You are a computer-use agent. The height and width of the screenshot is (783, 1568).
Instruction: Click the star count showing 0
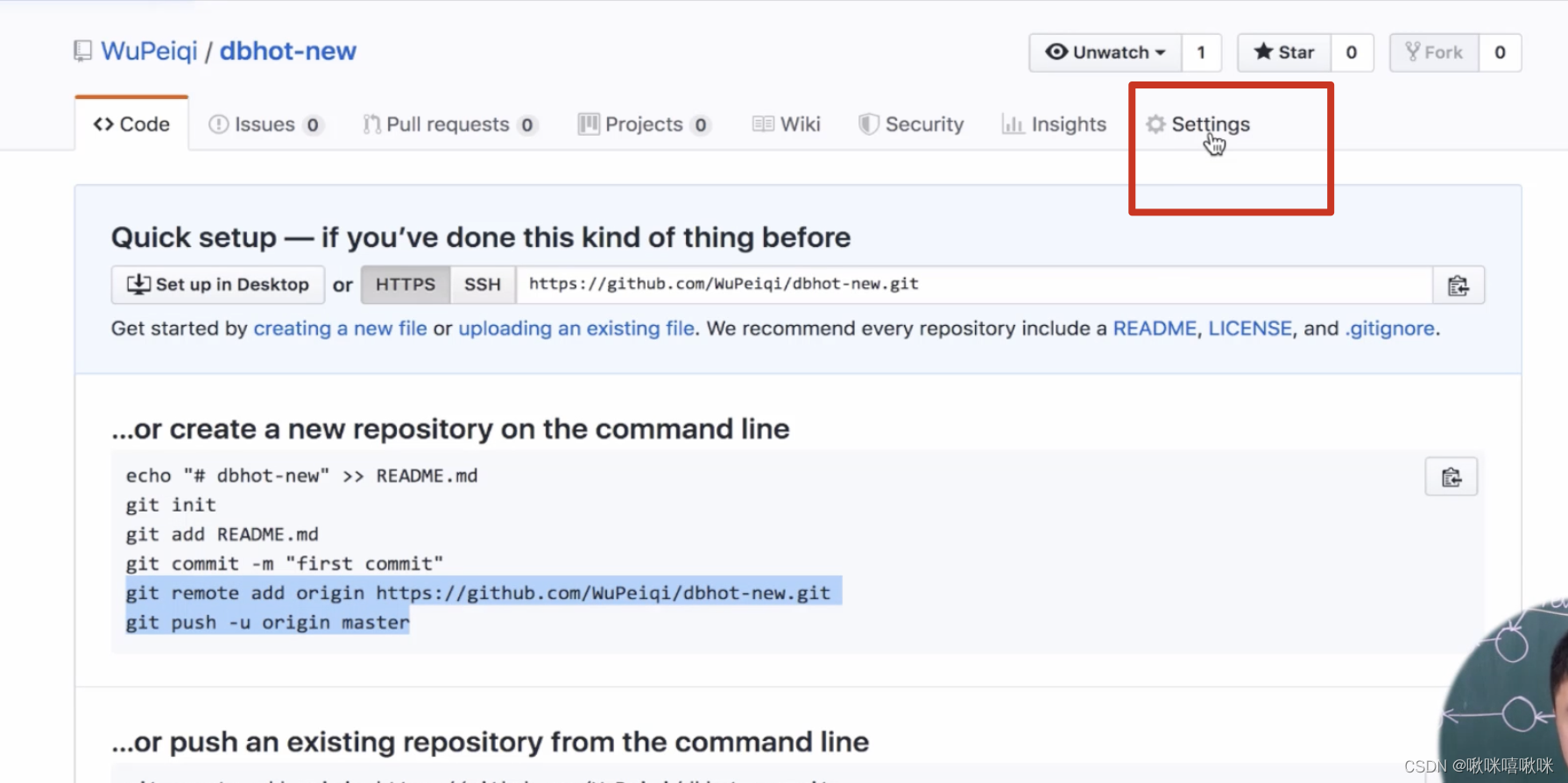point(1352,53)
